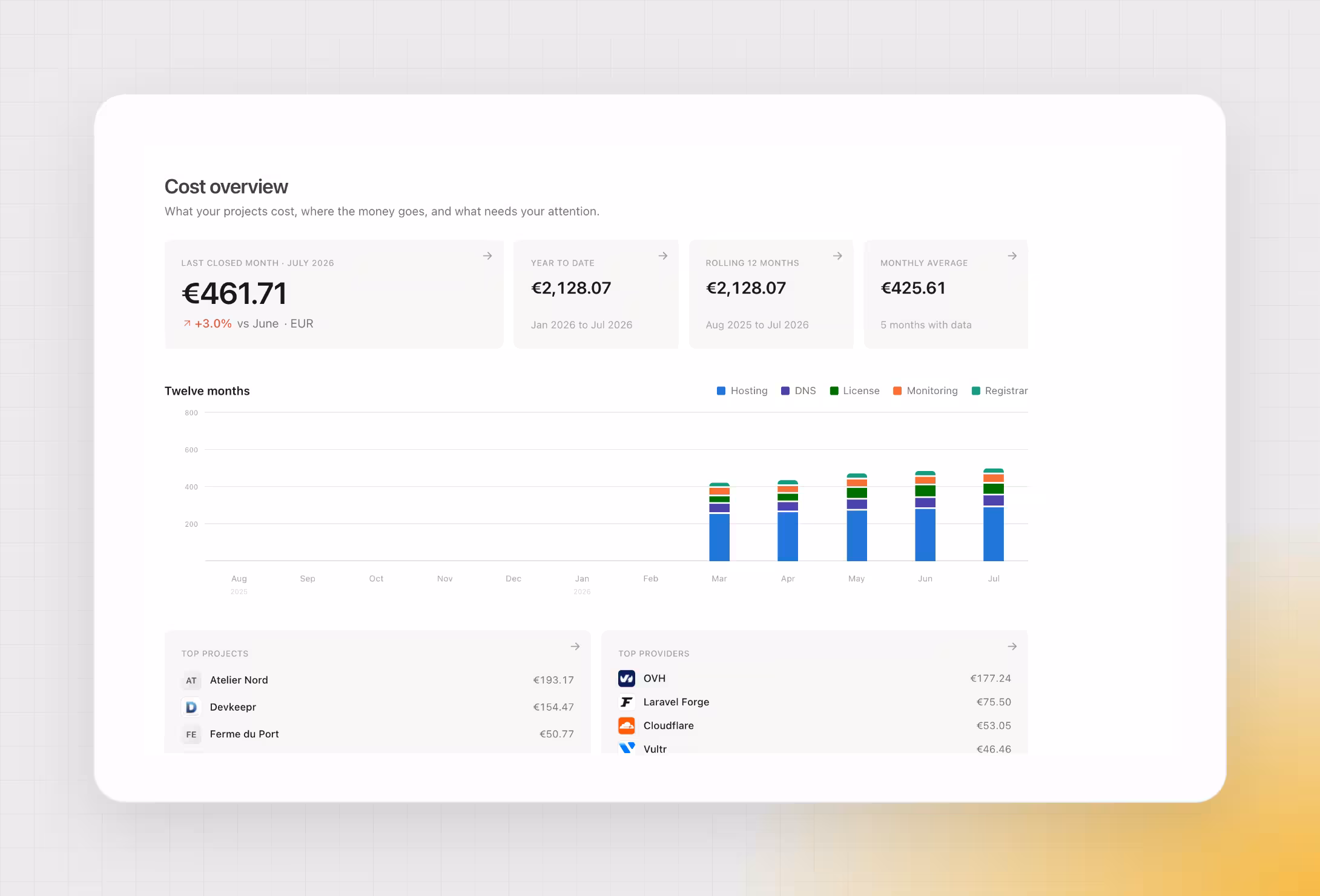Image resolution: width=1320 pixels, height=896 pixels.
Task: Click the March stacked bar
Action: pyautogui.click(x=719, y=522)
